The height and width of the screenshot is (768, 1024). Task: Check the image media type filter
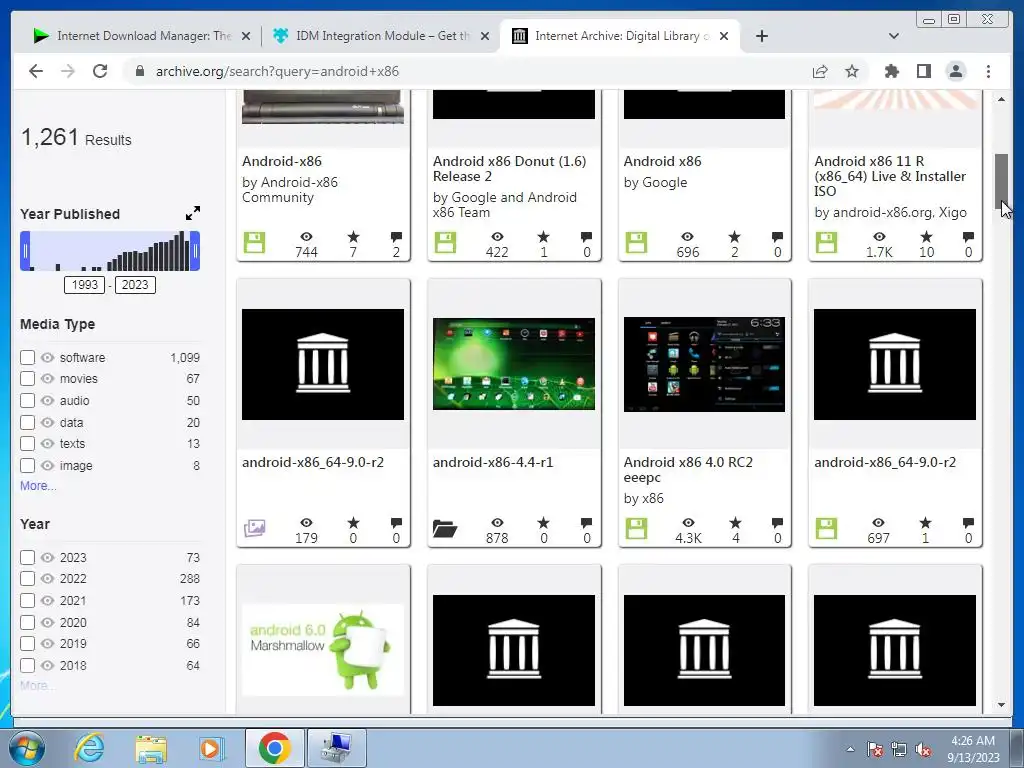point(27,466)
